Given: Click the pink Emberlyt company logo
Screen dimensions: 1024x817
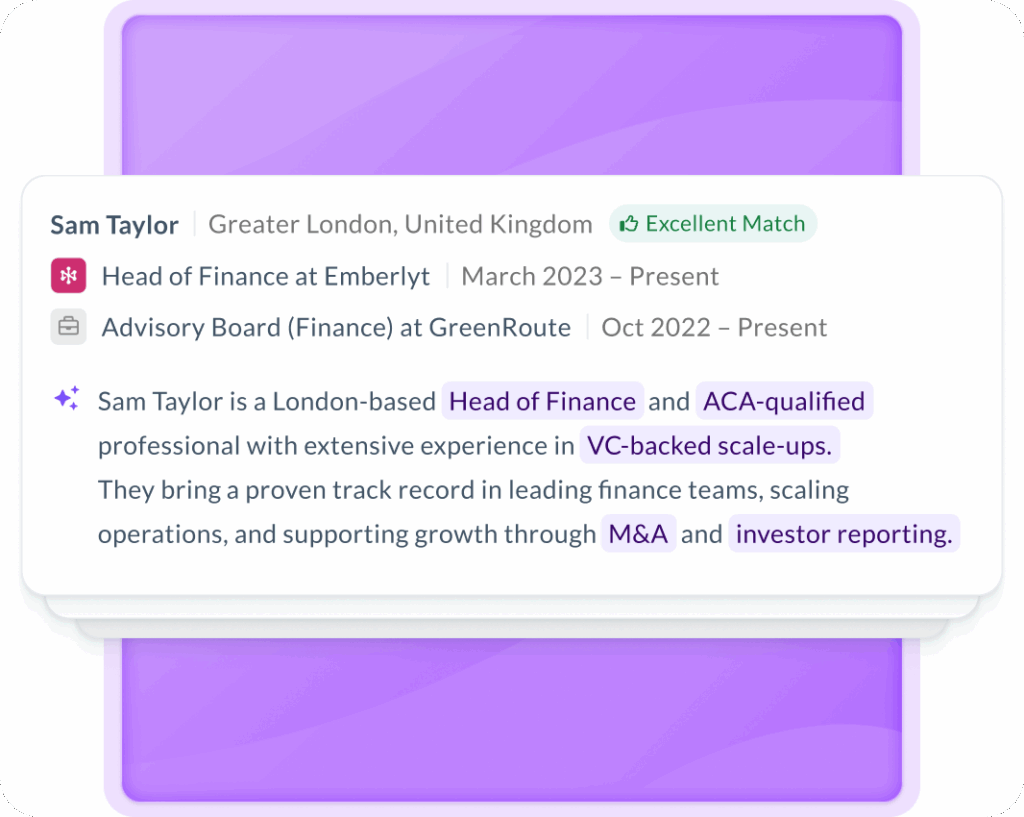Looking at the screenshot, I should (x=68, y=276).
